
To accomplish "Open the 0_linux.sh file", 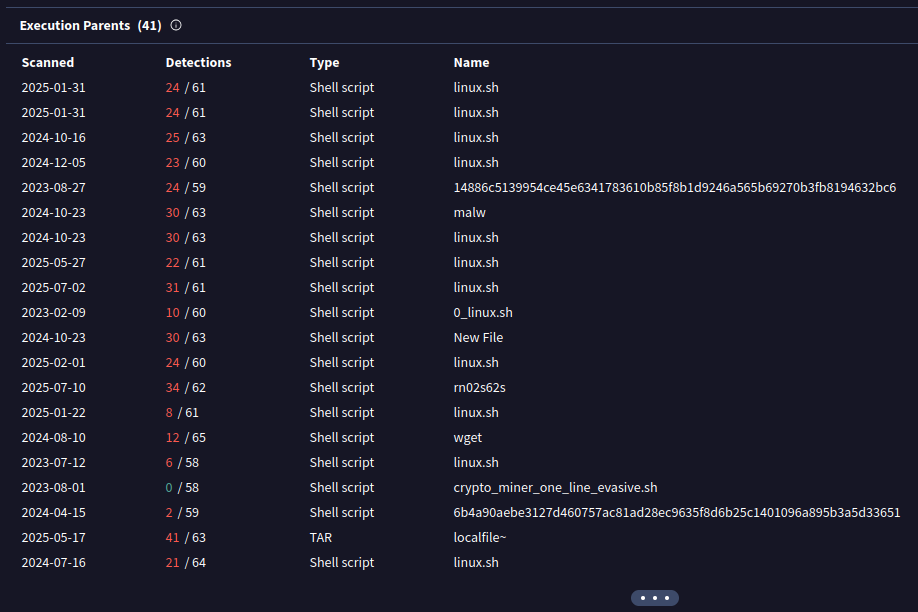I will pos(483,312).
